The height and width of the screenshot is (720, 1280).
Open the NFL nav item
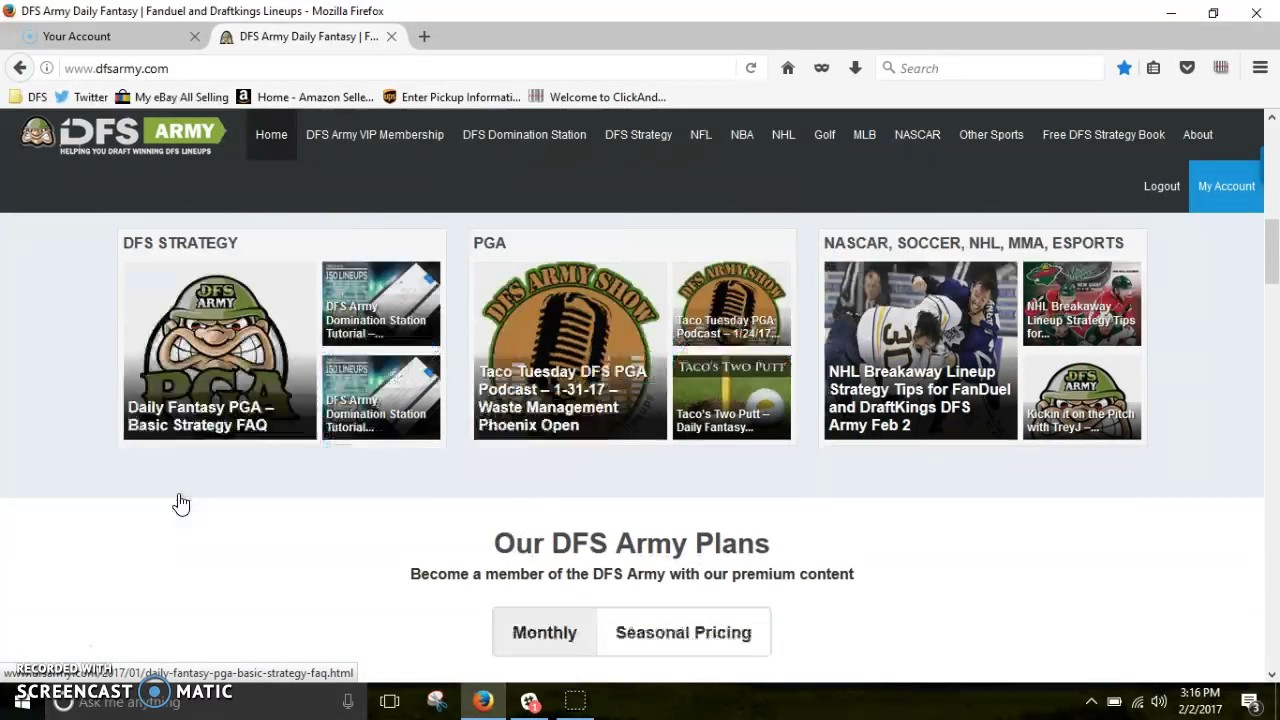(701, 135)
